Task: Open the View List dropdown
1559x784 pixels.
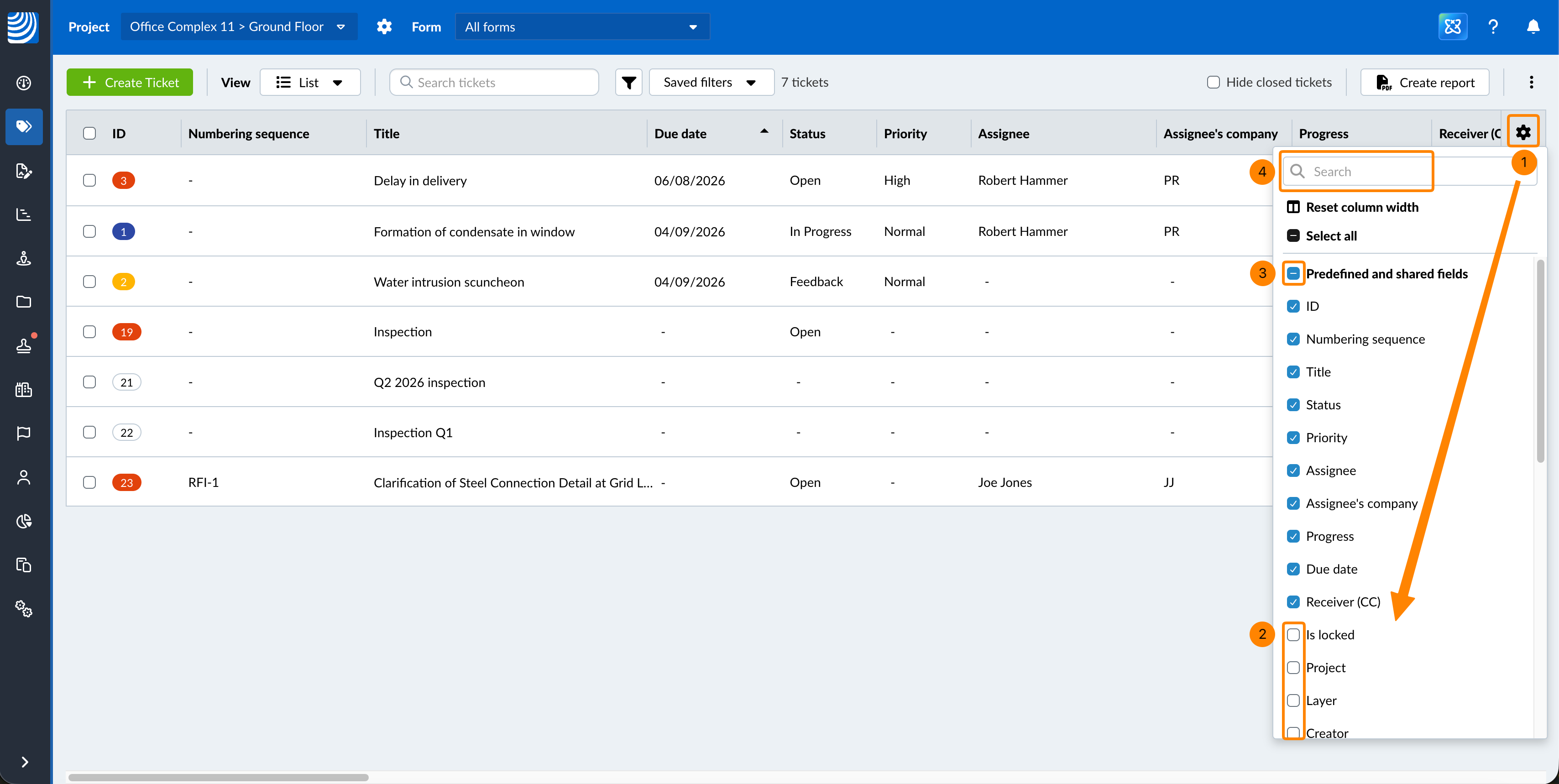Action: tap(310, 82)
